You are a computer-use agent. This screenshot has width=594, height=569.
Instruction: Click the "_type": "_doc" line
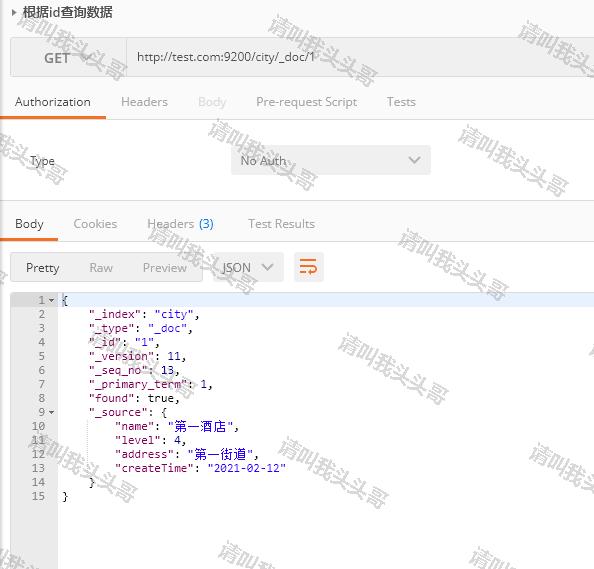coord(141,328)
